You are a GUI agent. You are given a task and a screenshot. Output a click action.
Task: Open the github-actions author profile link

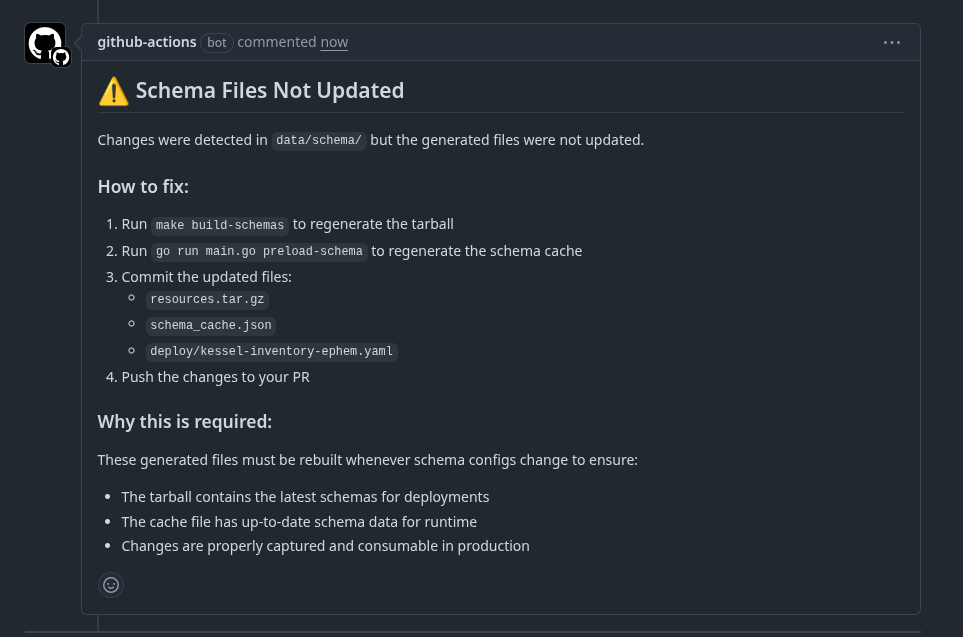point(147,42)
